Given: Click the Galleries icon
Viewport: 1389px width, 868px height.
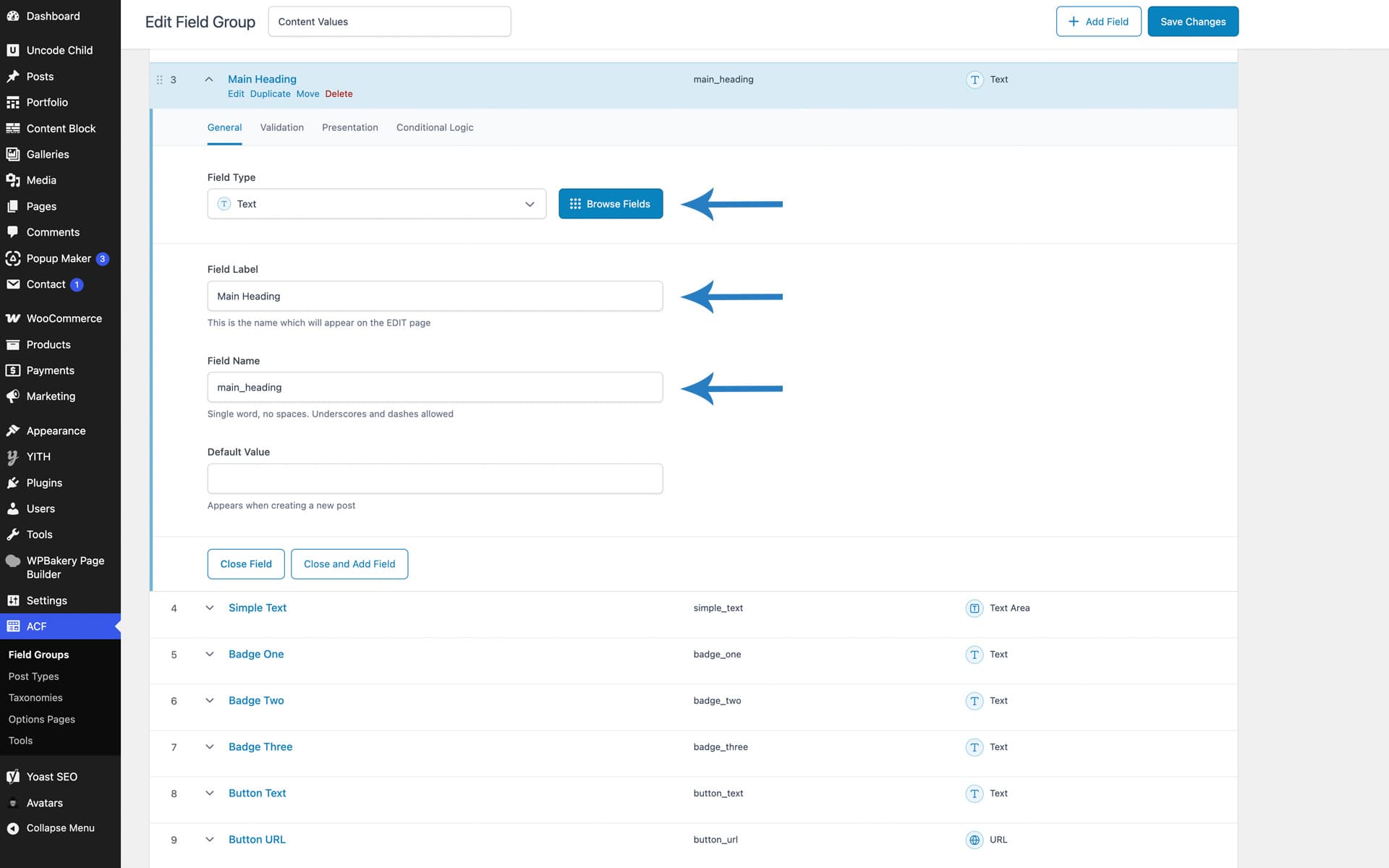Looking at the screenshot, I should point(13,154).
